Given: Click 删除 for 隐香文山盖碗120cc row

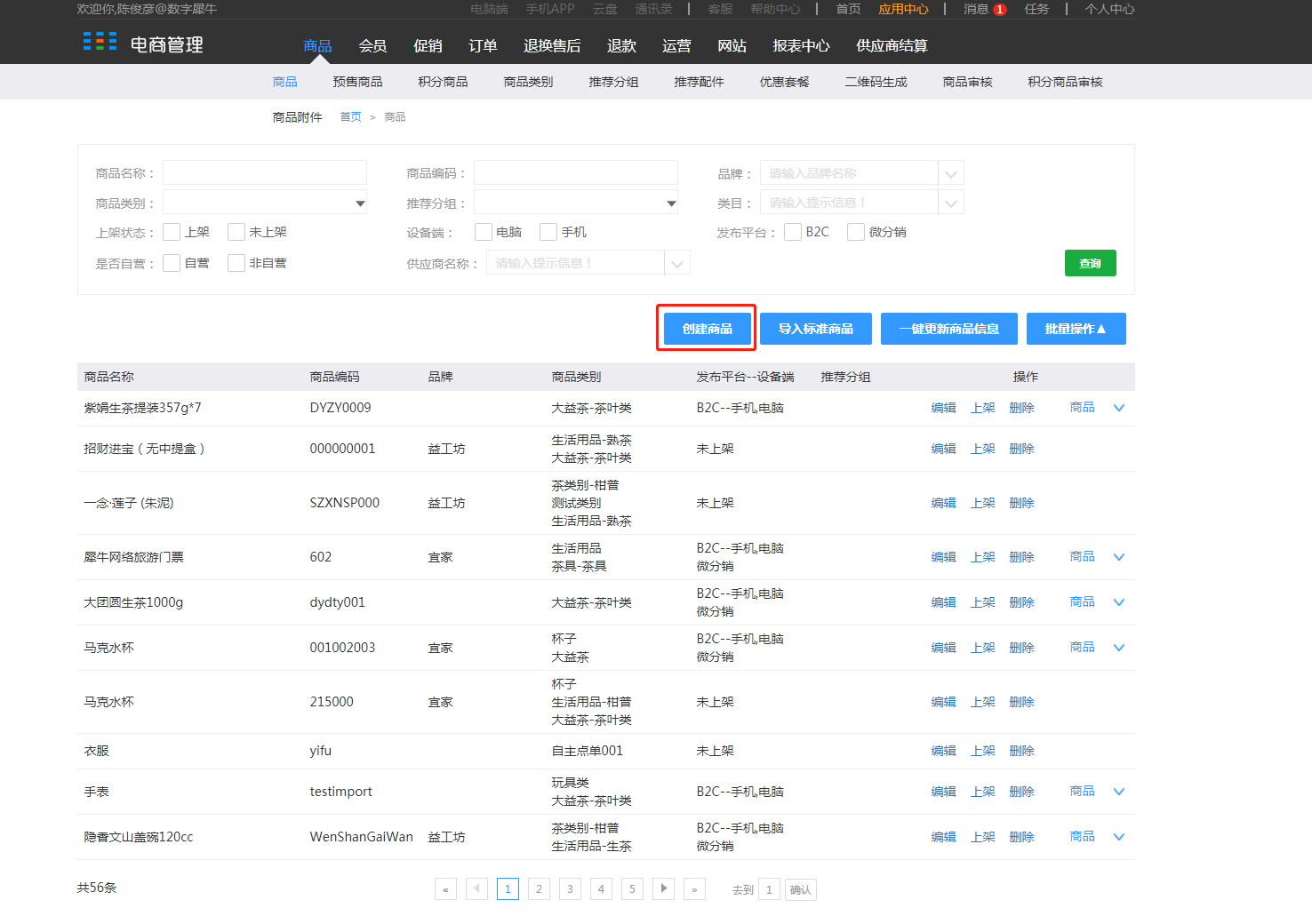Looking at the screenshot, I should [x=1022, y=837].
